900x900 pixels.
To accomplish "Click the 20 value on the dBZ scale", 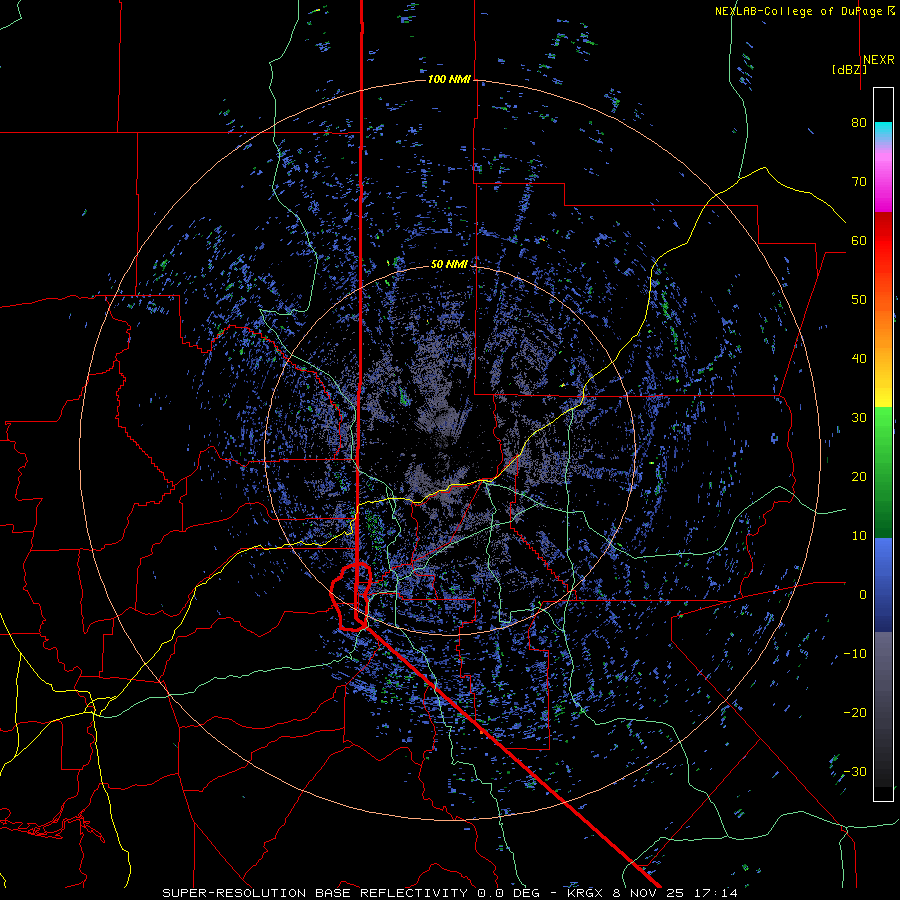I will [859, 476].
